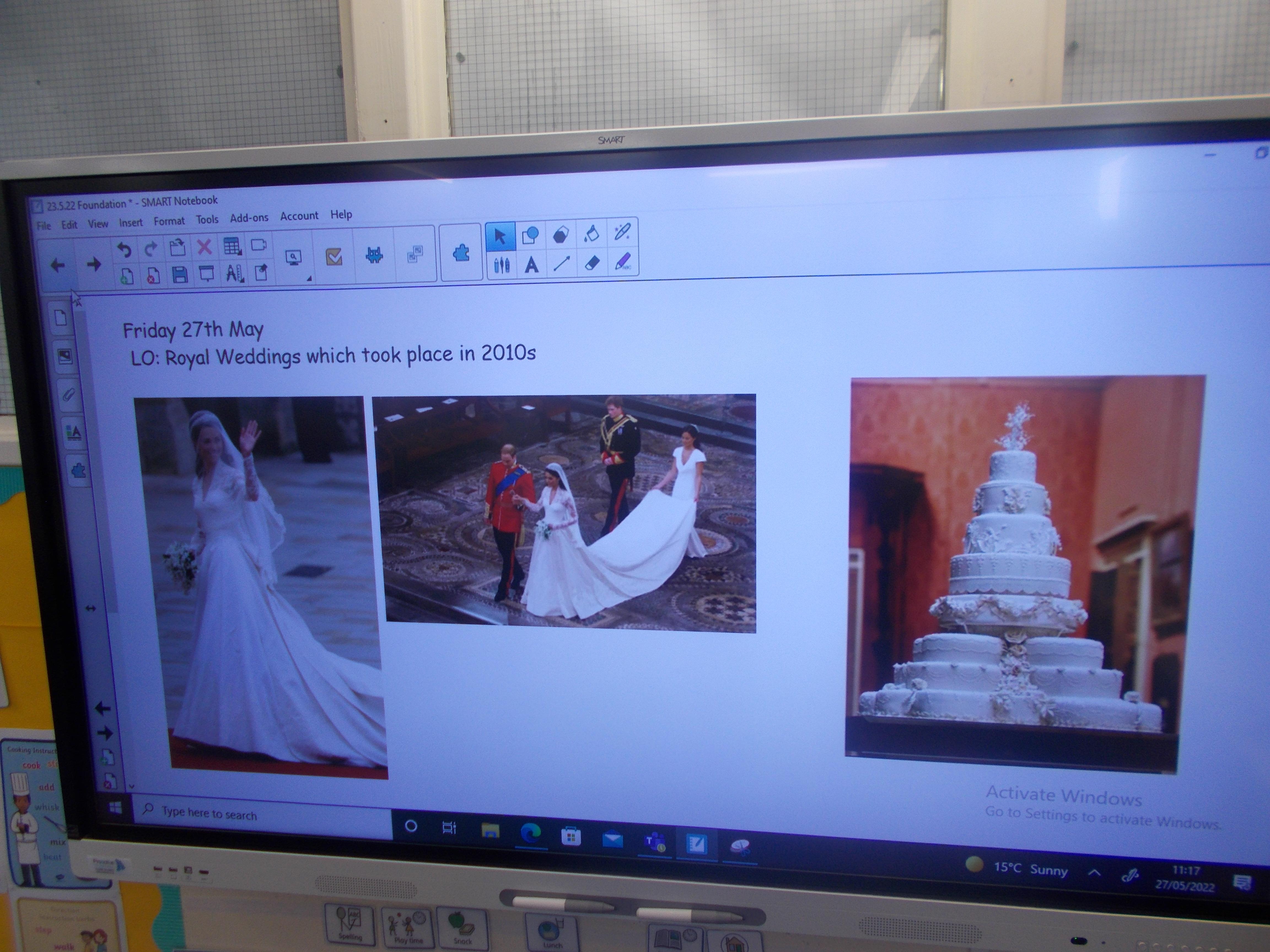Click the Save file icon

point(180,275)
